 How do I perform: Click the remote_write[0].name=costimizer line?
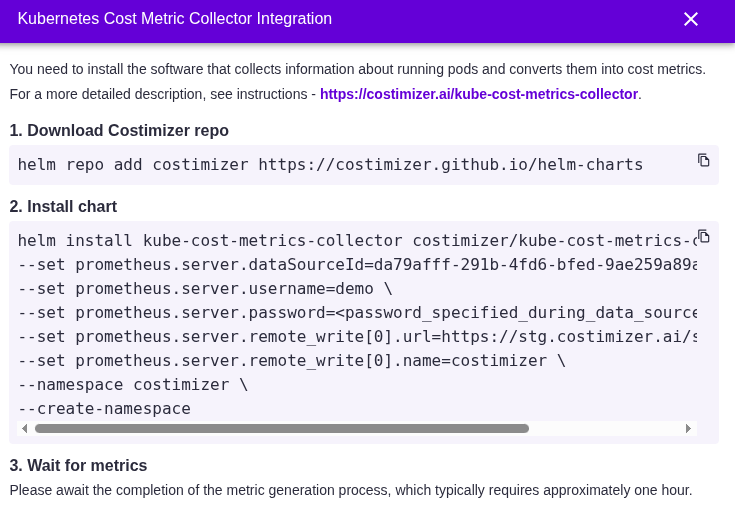(x=292, y=361)
